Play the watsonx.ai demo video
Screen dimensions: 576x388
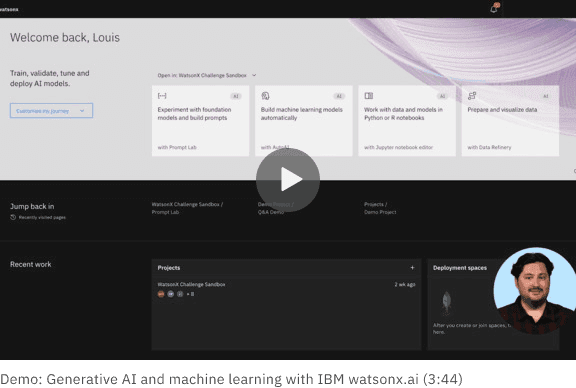(x=288, y=179)
